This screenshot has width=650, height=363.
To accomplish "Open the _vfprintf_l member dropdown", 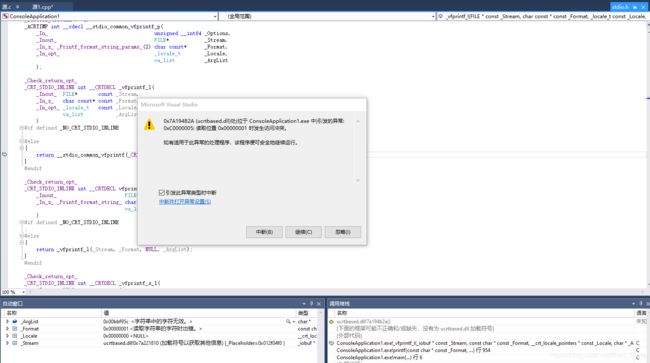I will point(543,16).
